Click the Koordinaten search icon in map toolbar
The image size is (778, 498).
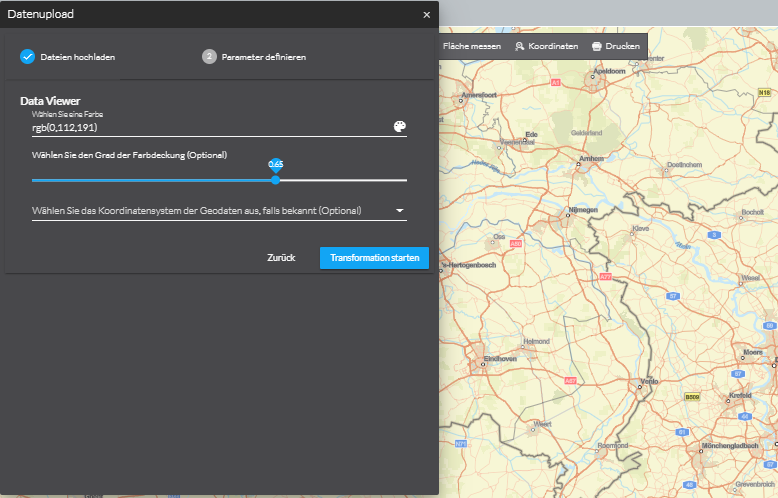pyautogui.click(x=519, y=46)
